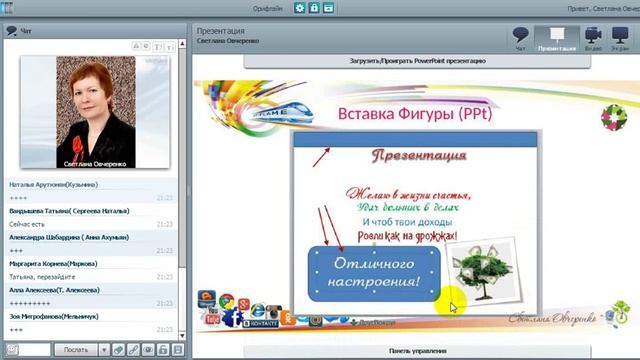Select chat name Вандышева Татьяна( Сергеева Наталья)
Screen dimensions: 640x360
69,211
